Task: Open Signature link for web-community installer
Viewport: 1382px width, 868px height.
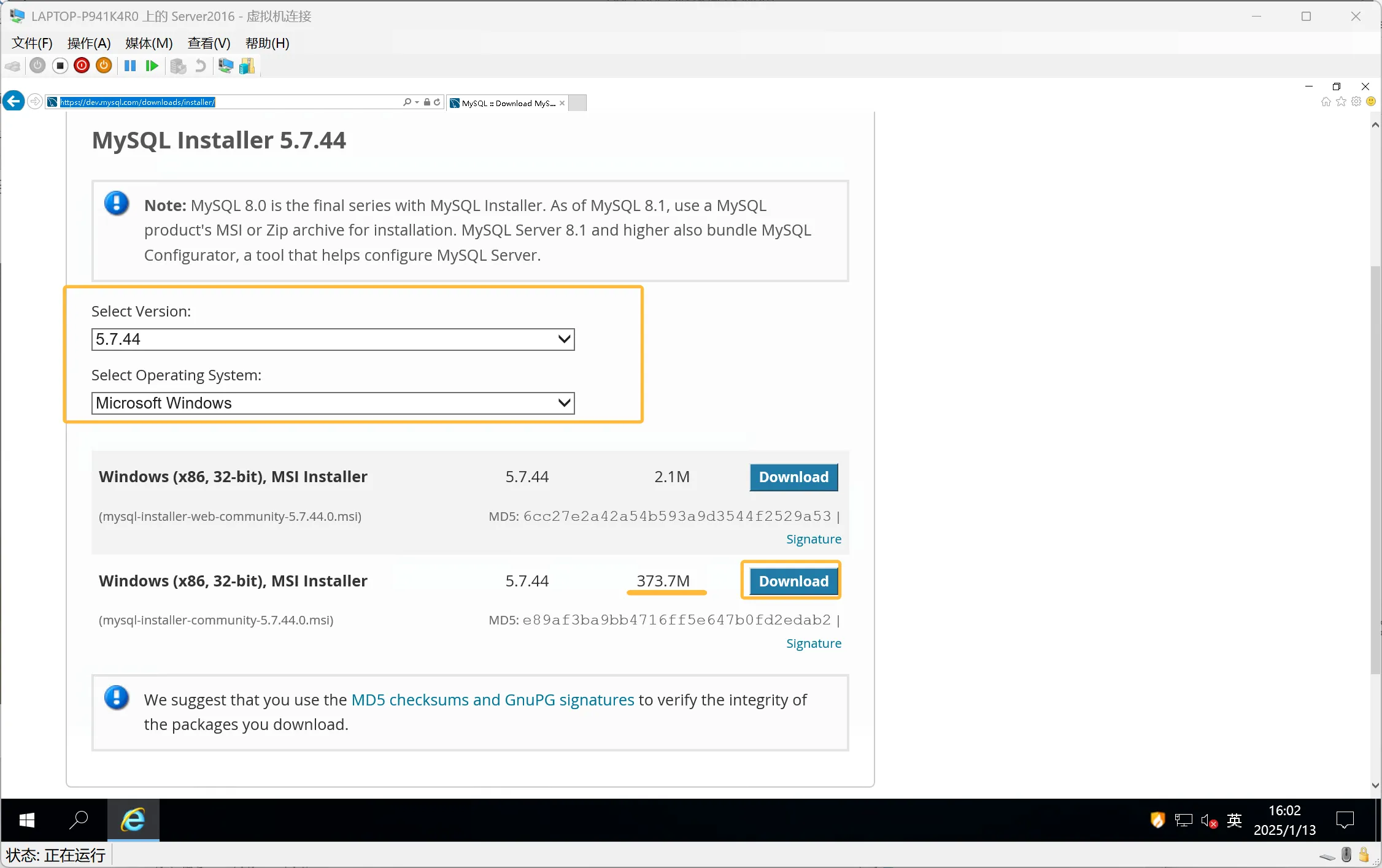Action: [813, 539]
